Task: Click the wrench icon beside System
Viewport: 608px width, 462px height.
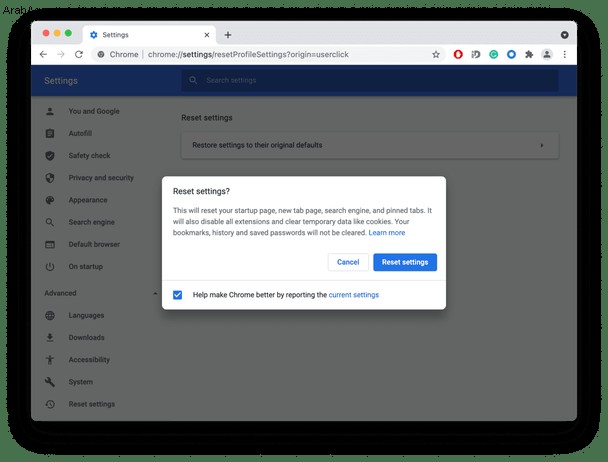Action: [50, 382]
